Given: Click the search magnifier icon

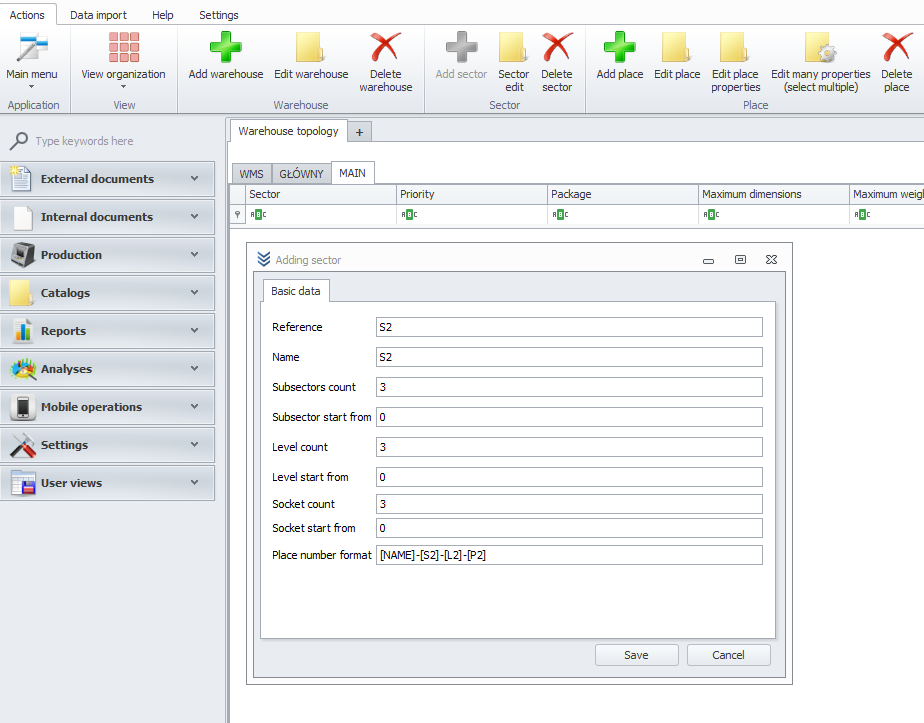Looking at the screenshot, I should 18,141.
